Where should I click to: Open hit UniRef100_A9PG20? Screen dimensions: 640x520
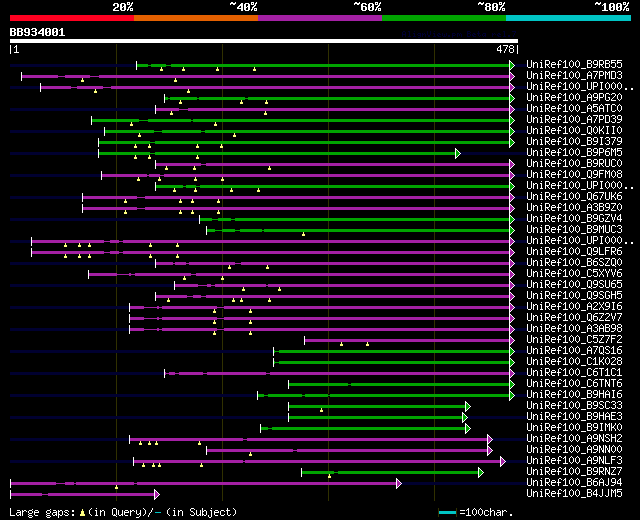(x=574, y=97)
